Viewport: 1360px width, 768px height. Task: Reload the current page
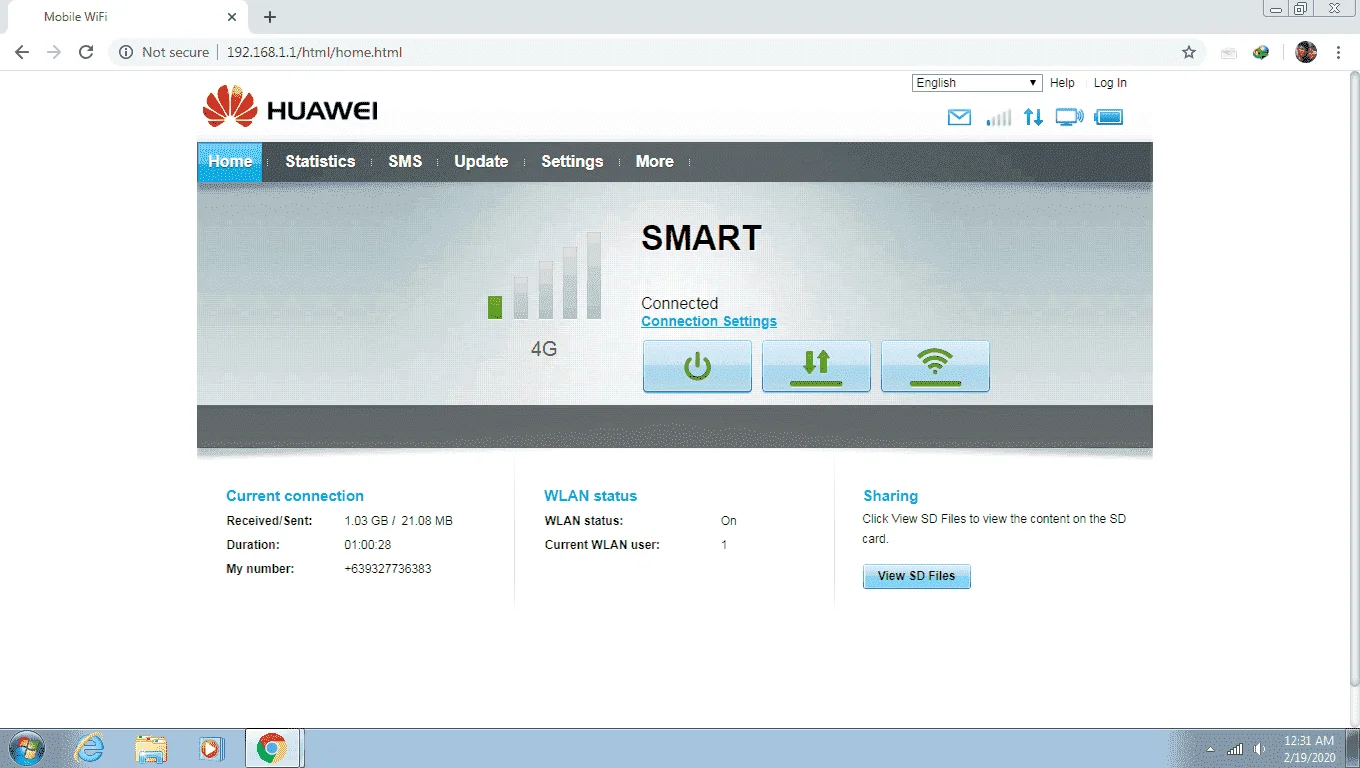click(x=86, y=52)
